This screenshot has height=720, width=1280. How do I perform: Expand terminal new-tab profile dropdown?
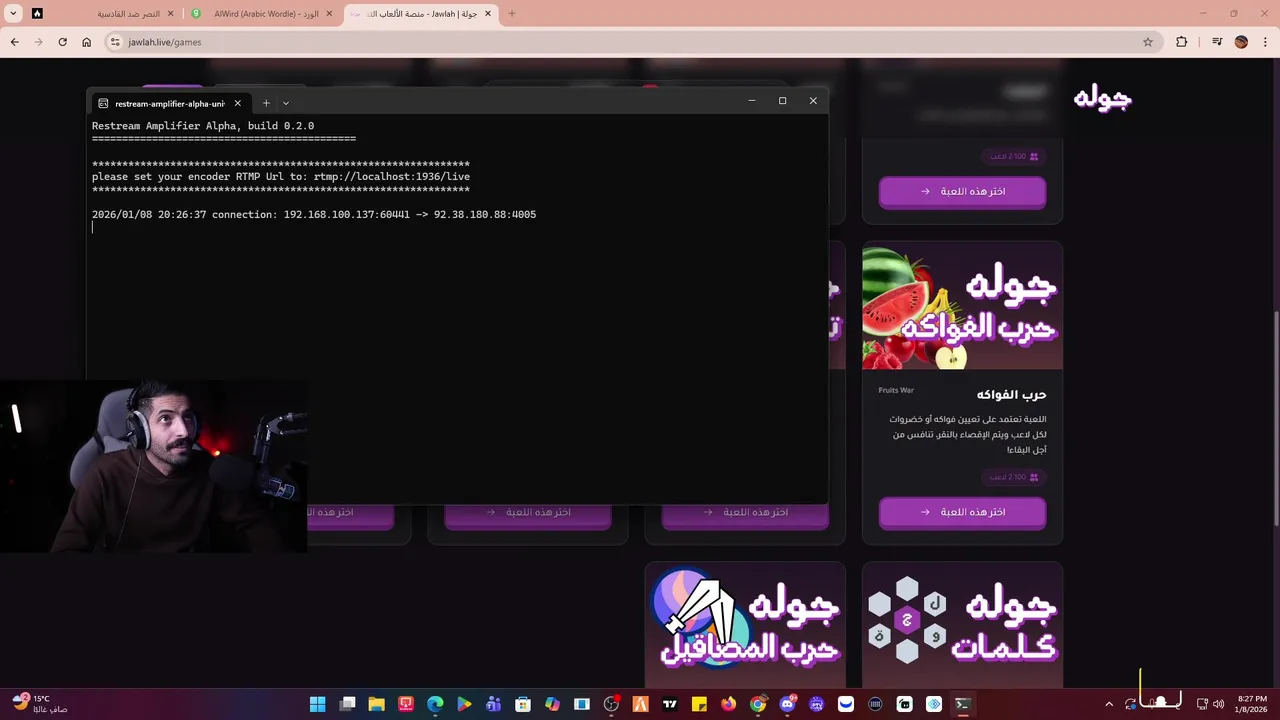(x=286, y=103)
